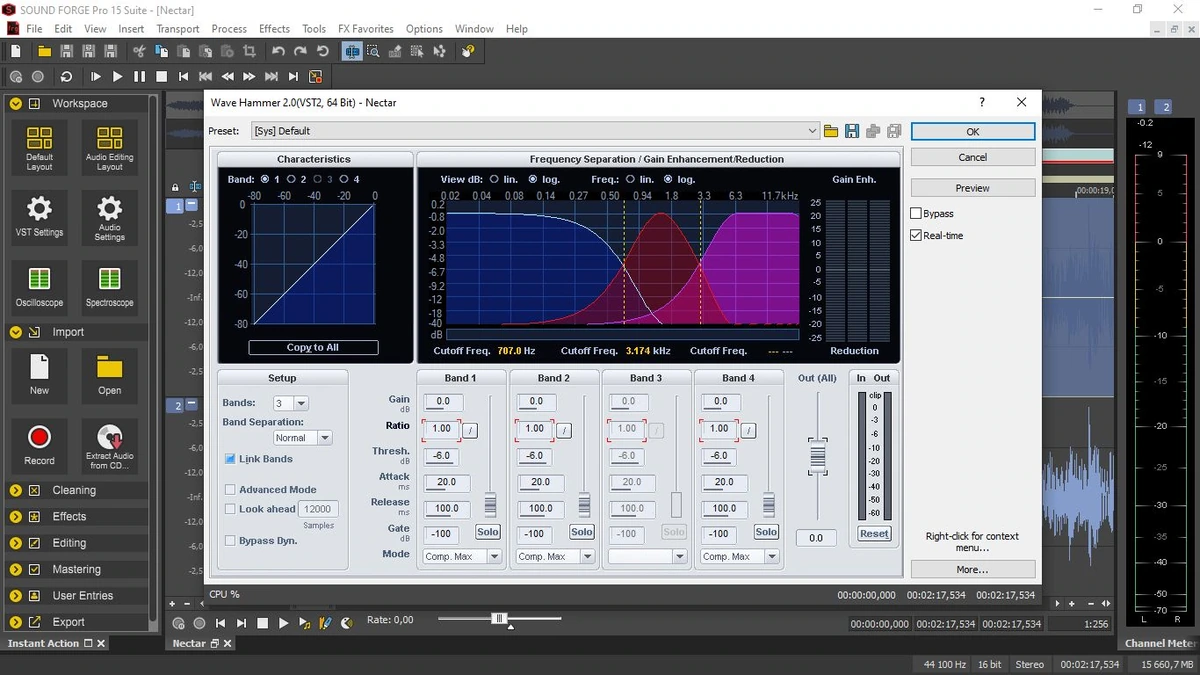Toggle the Real-time checkbox
This screenshot has width=1200, height=675.
[x=916, y=236]
